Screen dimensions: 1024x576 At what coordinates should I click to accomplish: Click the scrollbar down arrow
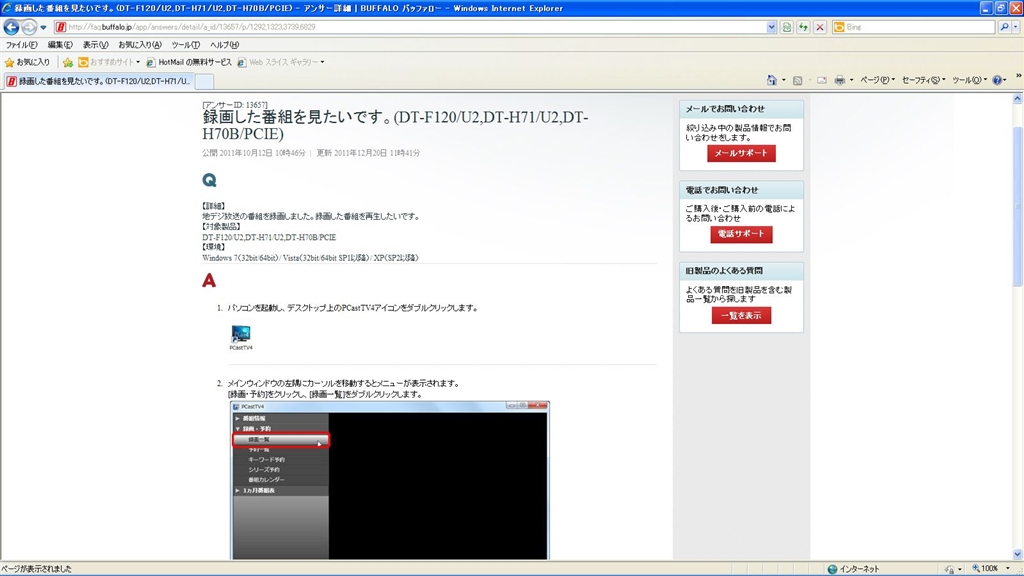coord(1017,554)
